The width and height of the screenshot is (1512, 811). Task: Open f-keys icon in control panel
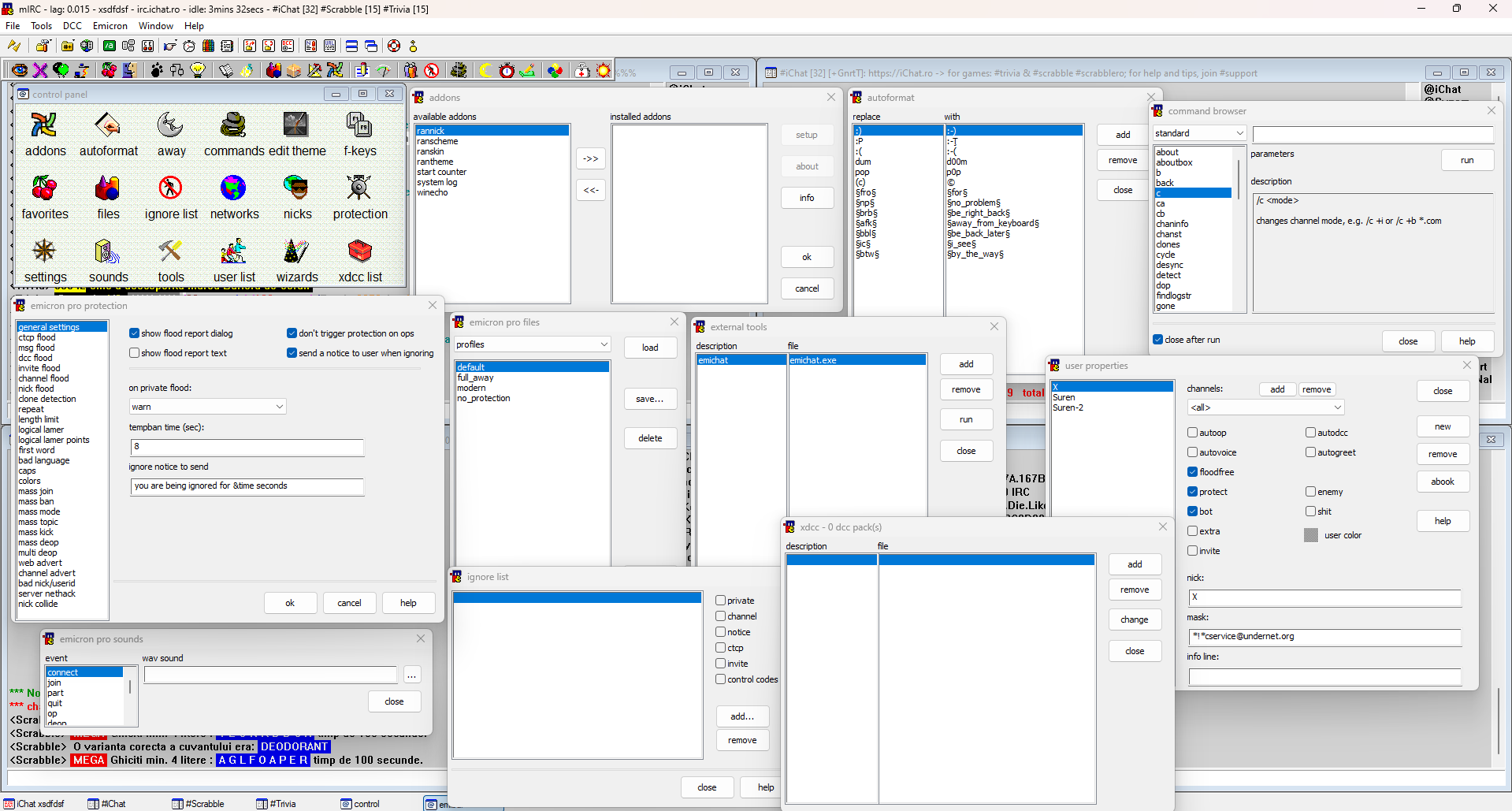click(360, 135)
